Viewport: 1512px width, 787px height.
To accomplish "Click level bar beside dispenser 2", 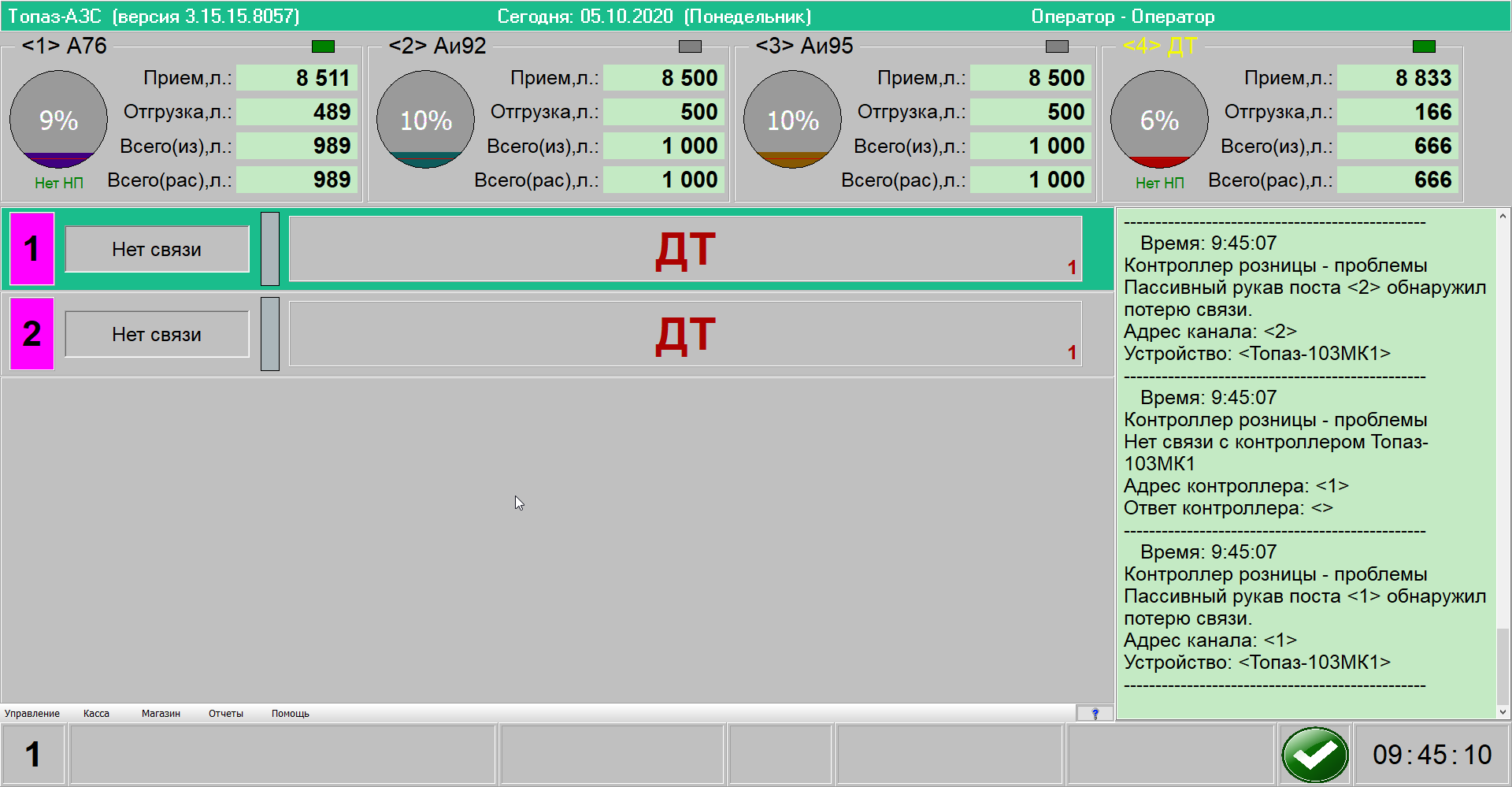I will click(x=270, y=334).
